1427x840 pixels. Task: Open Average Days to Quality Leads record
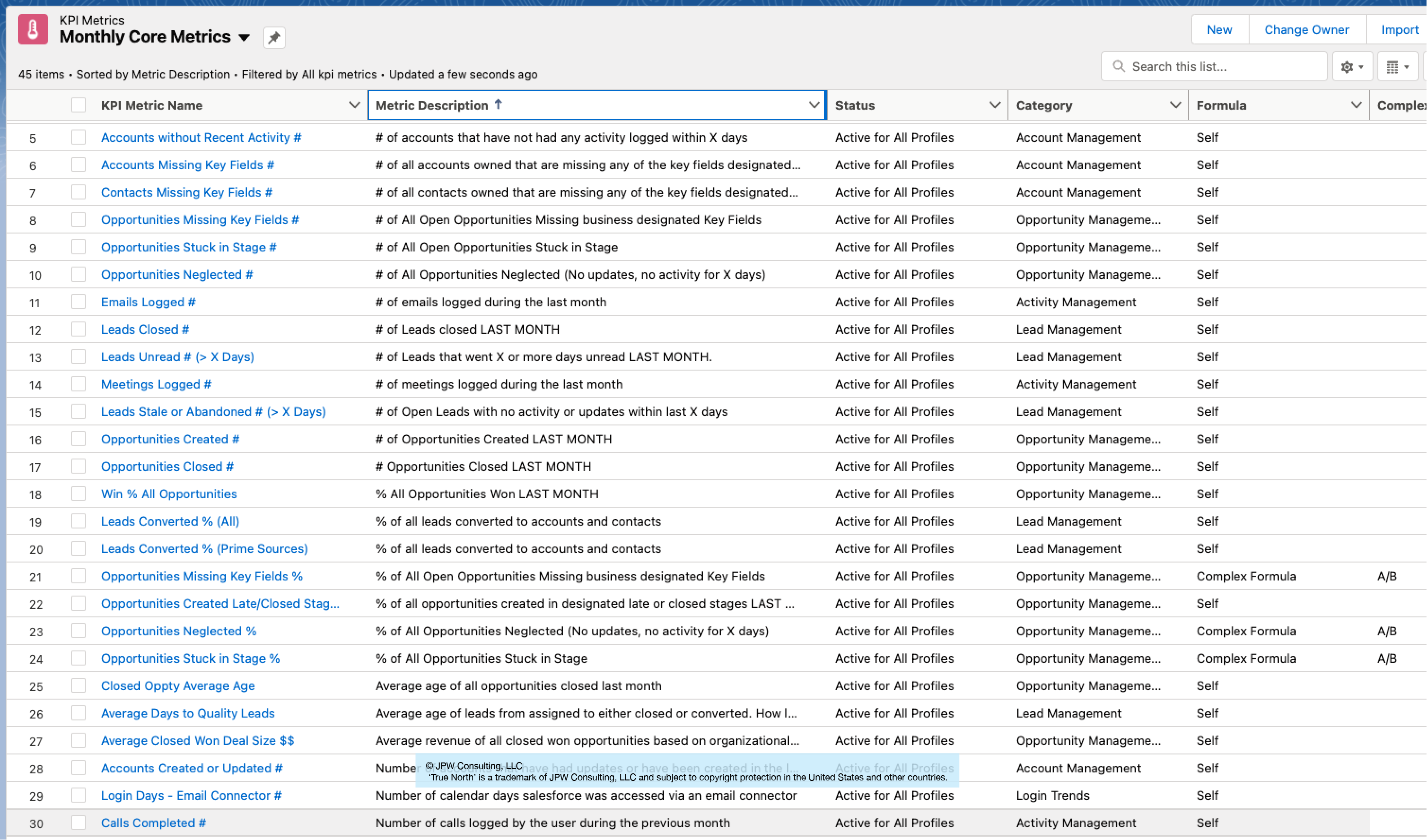tap(188, 714)
